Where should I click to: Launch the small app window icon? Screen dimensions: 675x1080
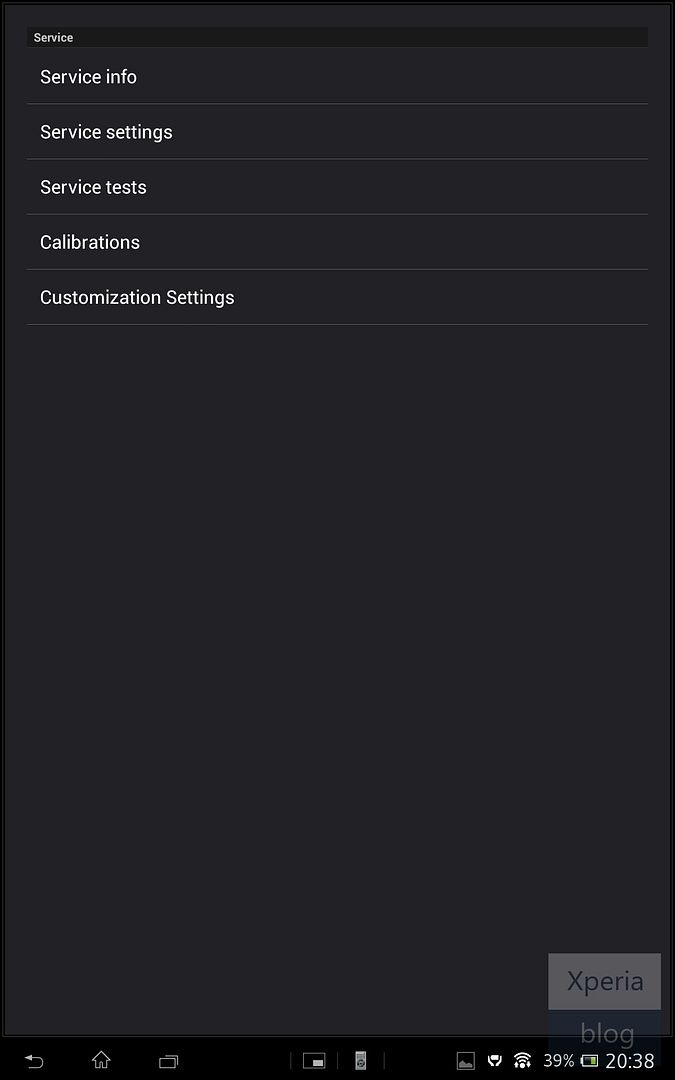[314, 1061]
